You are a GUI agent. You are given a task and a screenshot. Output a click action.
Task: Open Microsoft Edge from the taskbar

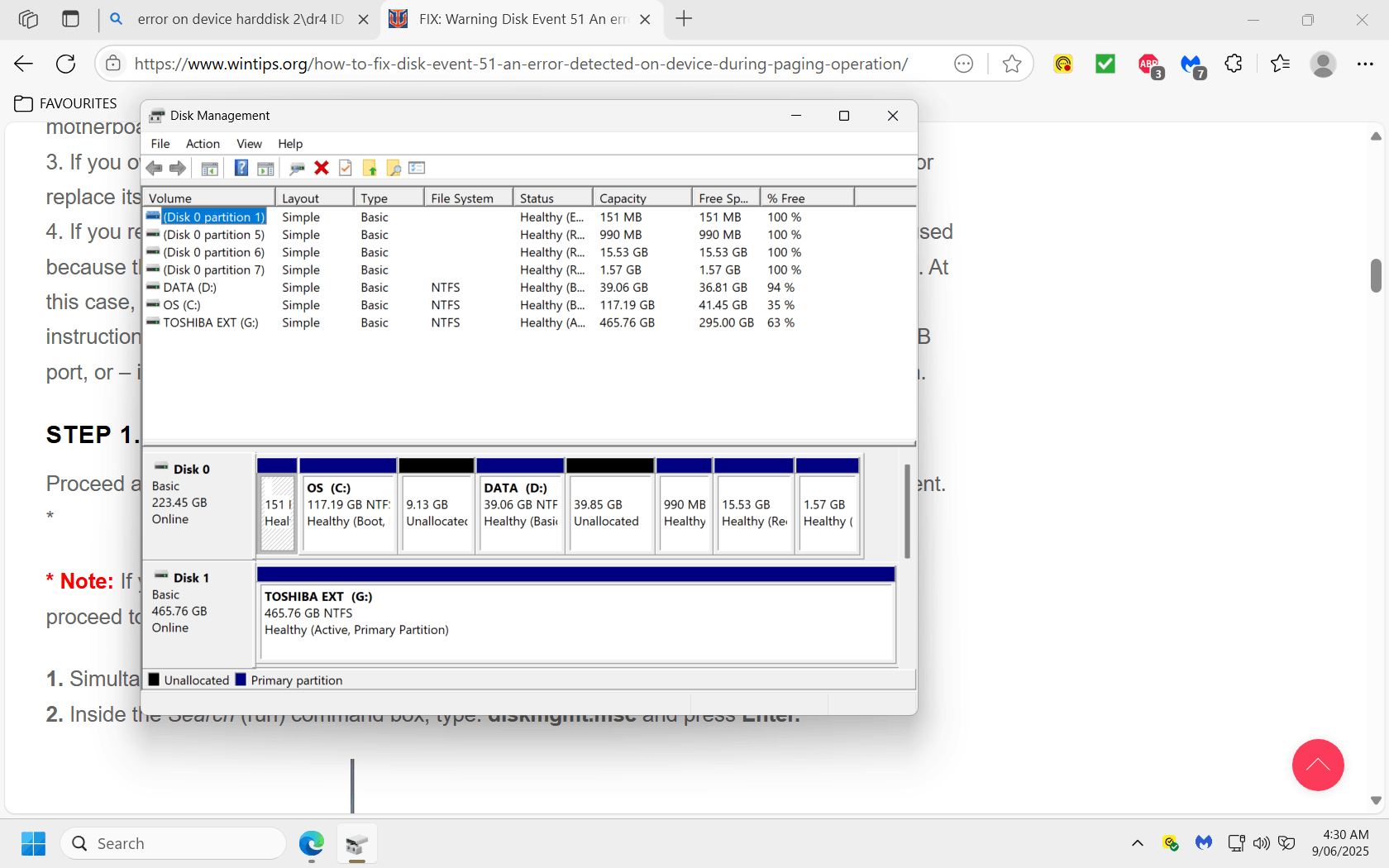coord(312,843)
